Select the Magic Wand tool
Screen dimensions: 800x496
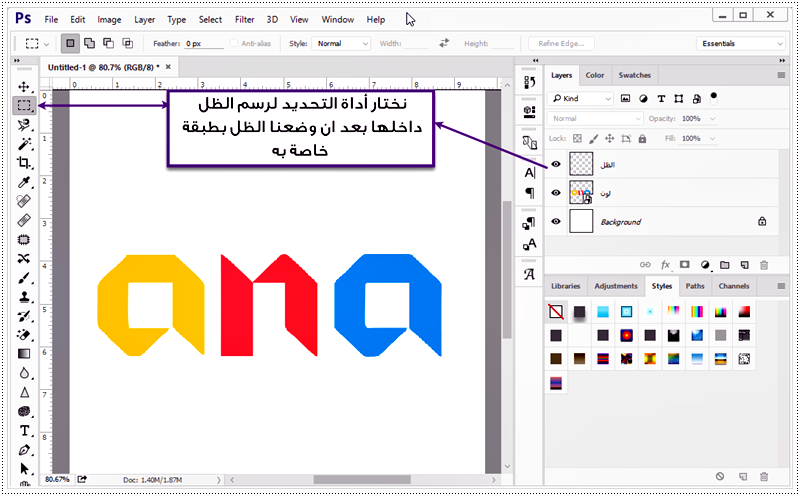click(23, 144)
